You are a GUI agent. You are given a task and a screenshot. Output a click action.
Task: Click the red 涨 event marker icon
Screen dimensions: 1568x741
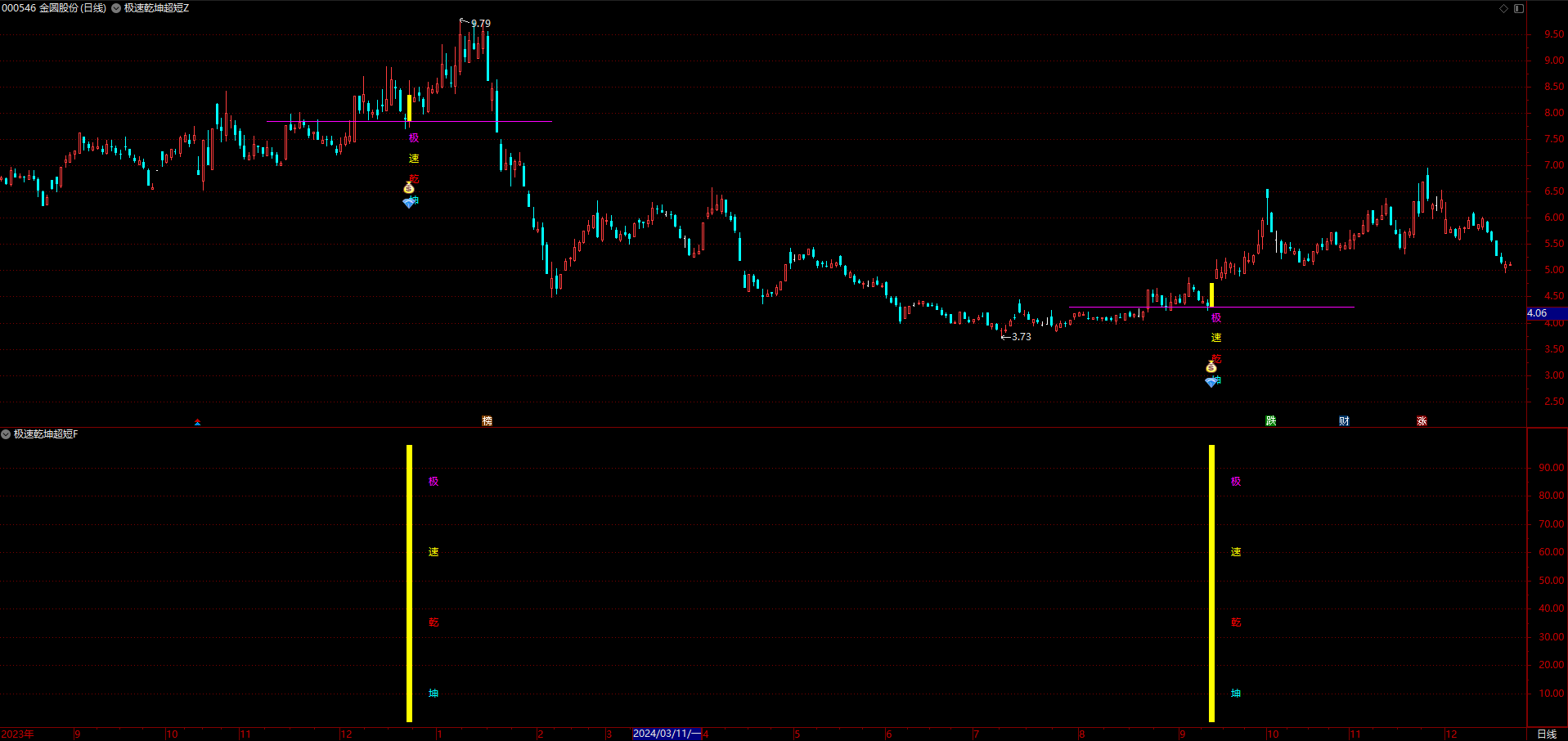(1422, 421)
